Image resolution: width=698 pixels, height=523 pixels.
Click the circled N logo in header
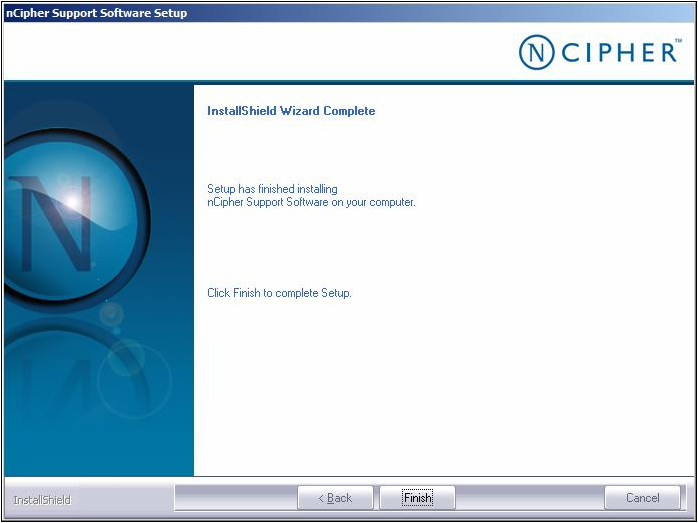[536, 52]
